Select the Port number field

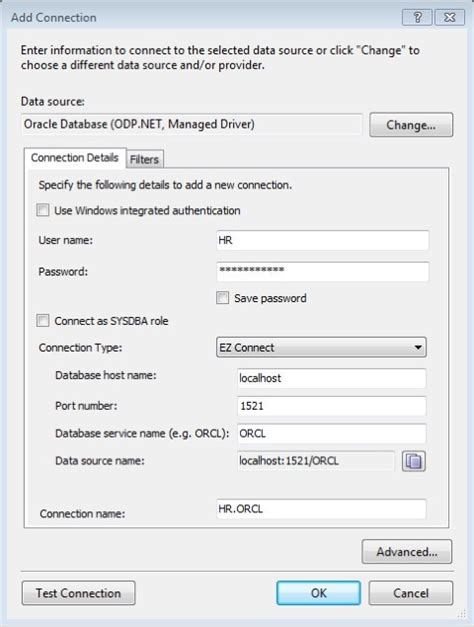click(332, 406)
